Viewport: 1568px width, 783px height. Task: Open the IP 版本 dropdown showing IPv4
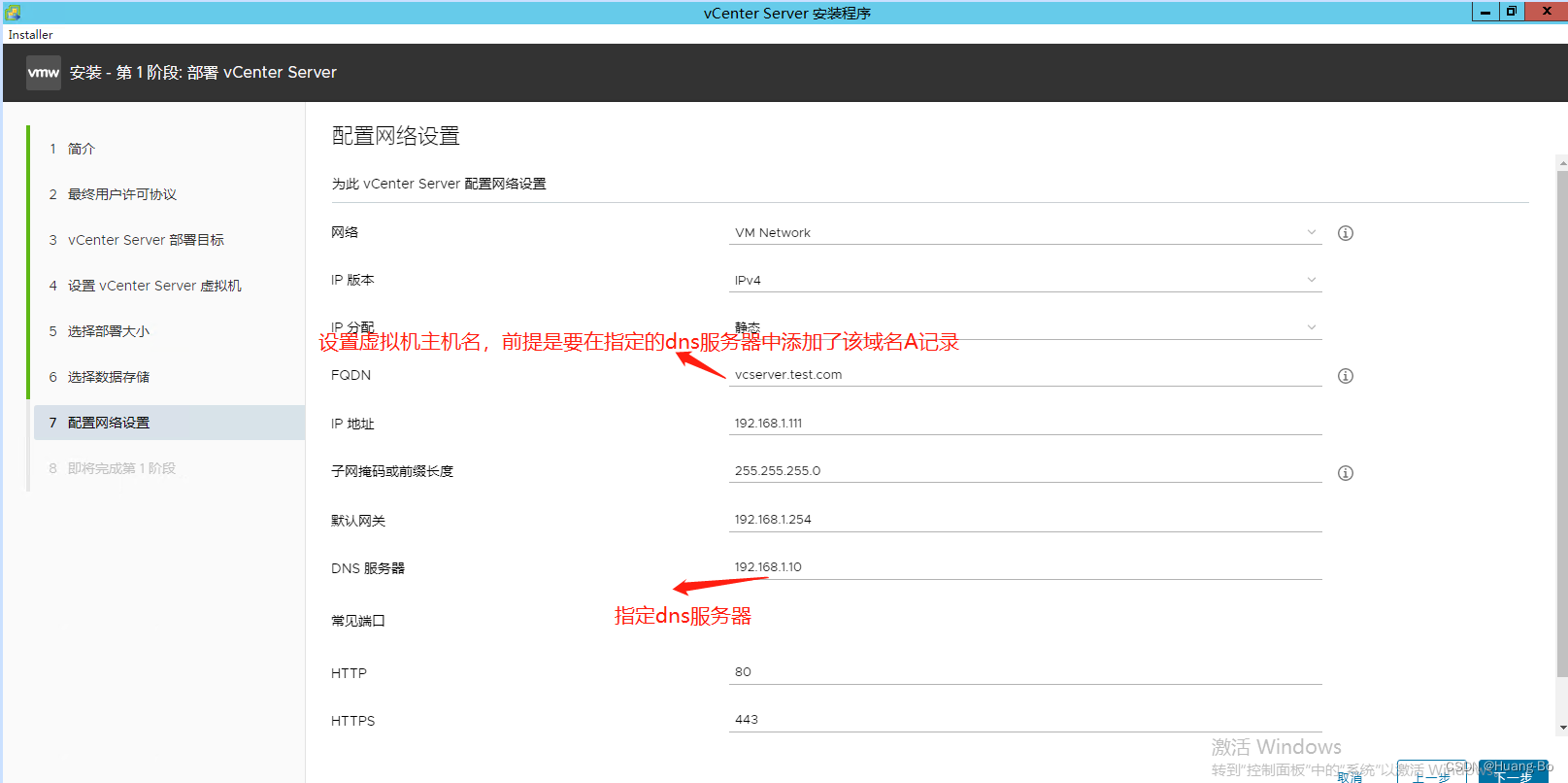tap(1025, 280)
